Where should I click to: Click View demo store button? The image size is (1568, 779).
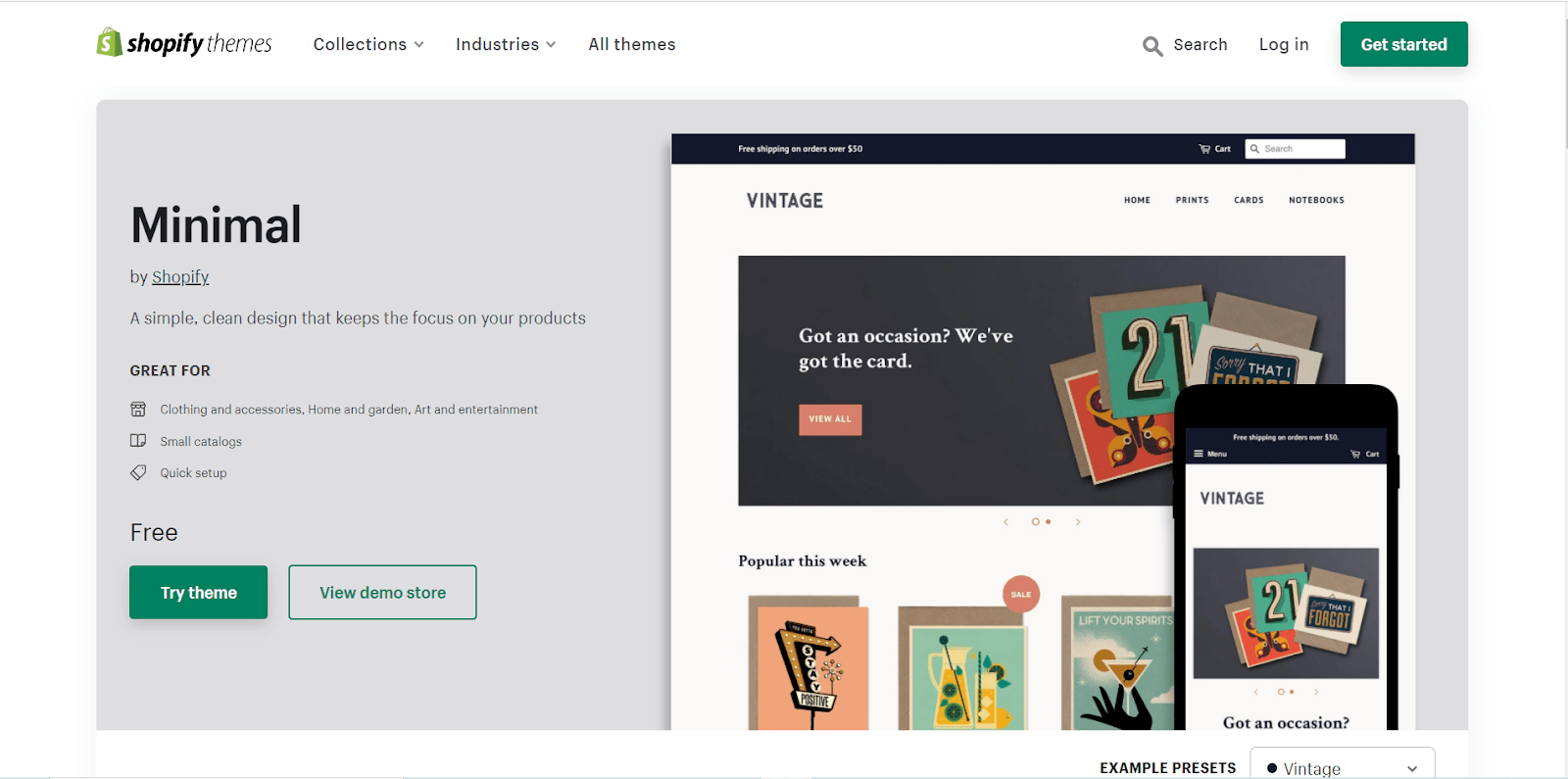[382, 592]
